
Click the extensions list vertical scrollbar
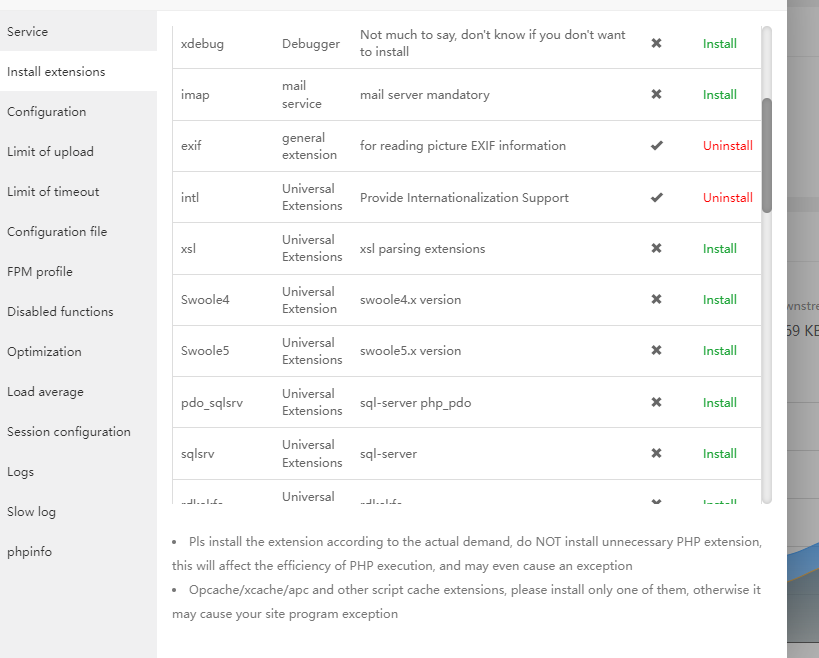pos(767,155)
